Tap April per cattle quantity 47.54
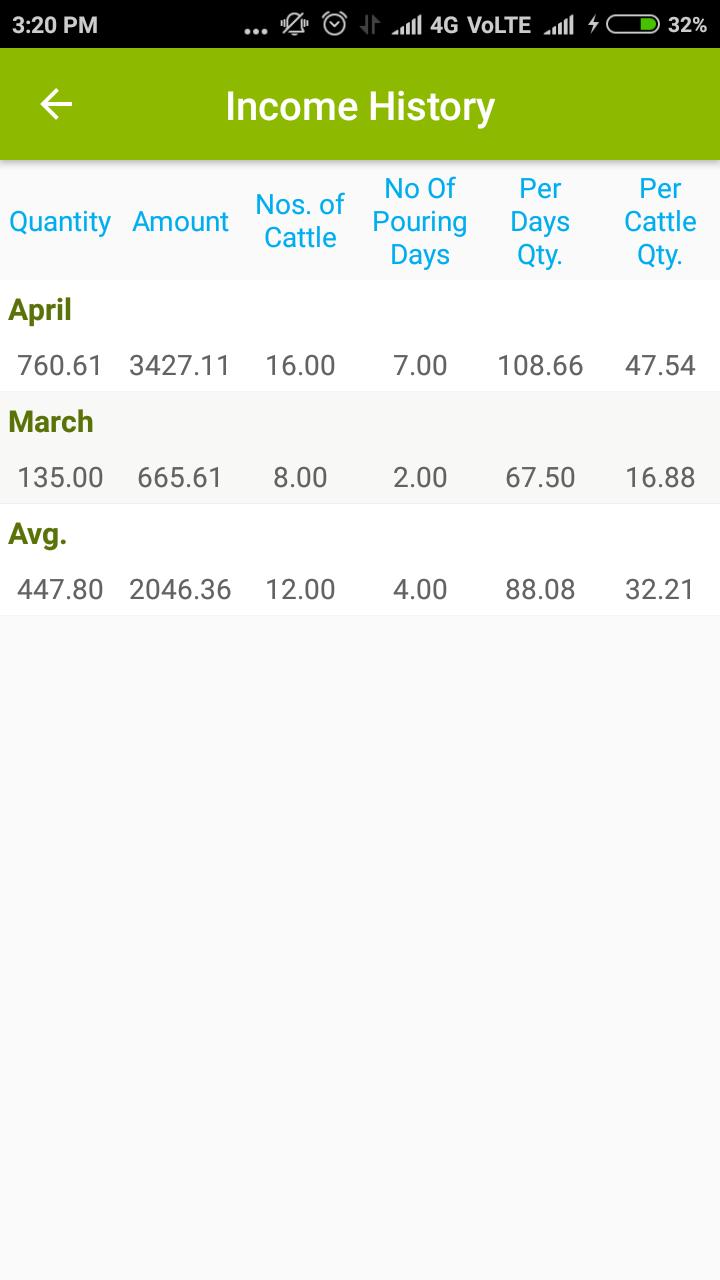Viewport: 720px width, 1280px height. pyautogui.click(x=660, y=366)
